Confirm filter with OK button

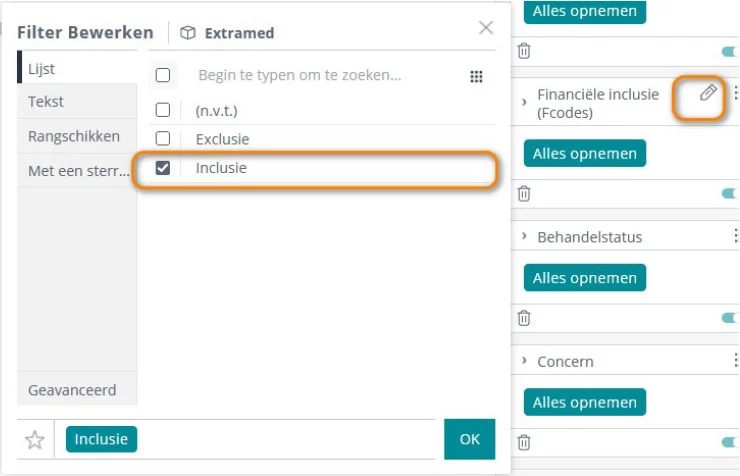(470, 439)
